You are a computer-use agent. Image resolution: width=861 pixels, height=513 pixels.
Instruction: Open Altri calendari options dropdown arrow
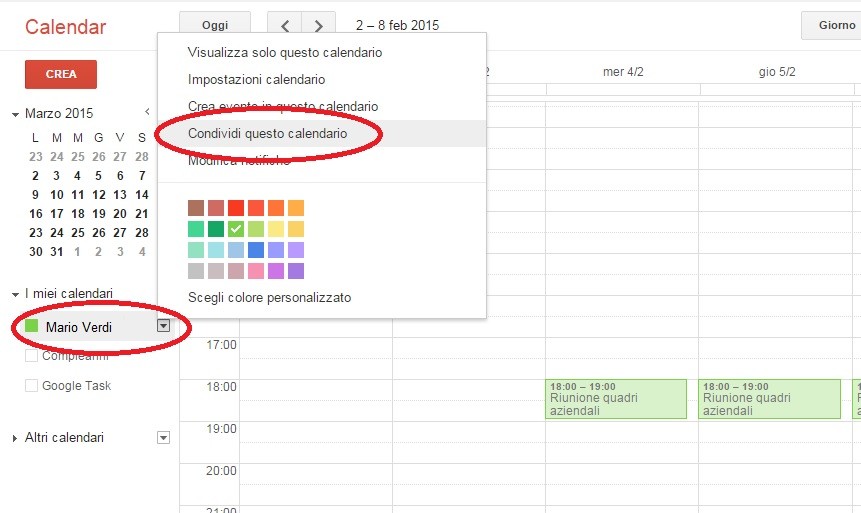(x=164, y=438)
